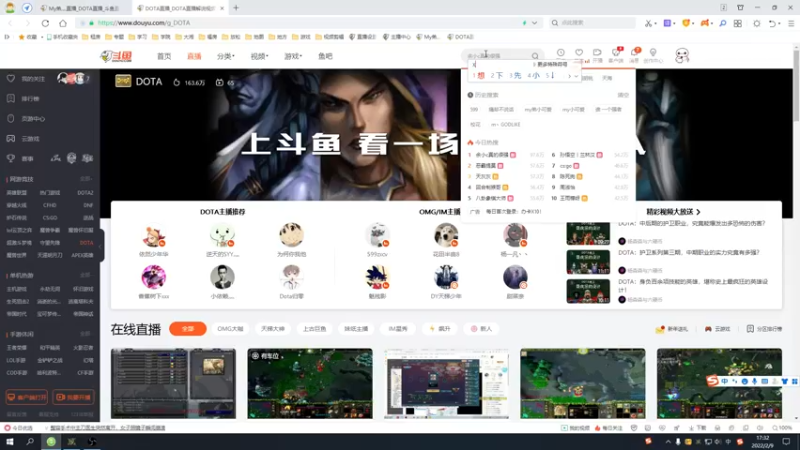The width and height of the screenshot is (800, 450).
Task: Click the Douyu search input field
Action: (x=497, y=56)
